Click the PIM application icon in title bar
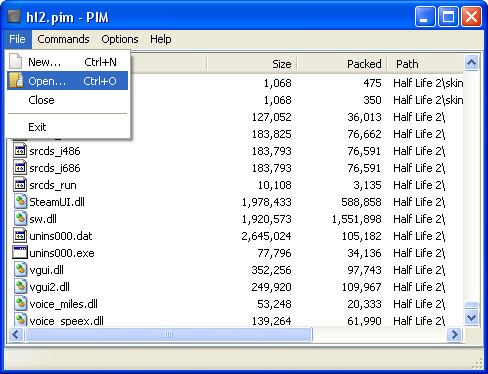Viewport: 488px width, 374px height. coord(14,16)
